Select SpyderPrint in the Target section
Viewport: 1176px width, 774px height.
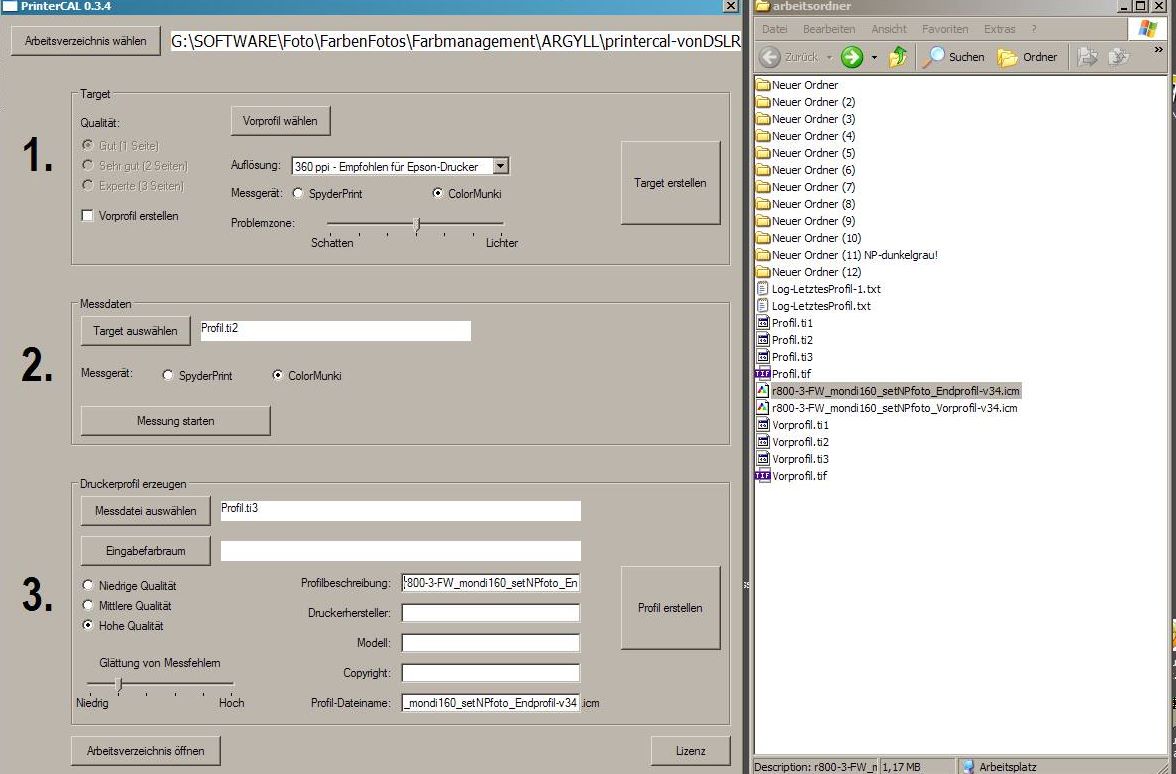[x=298, y=194]
